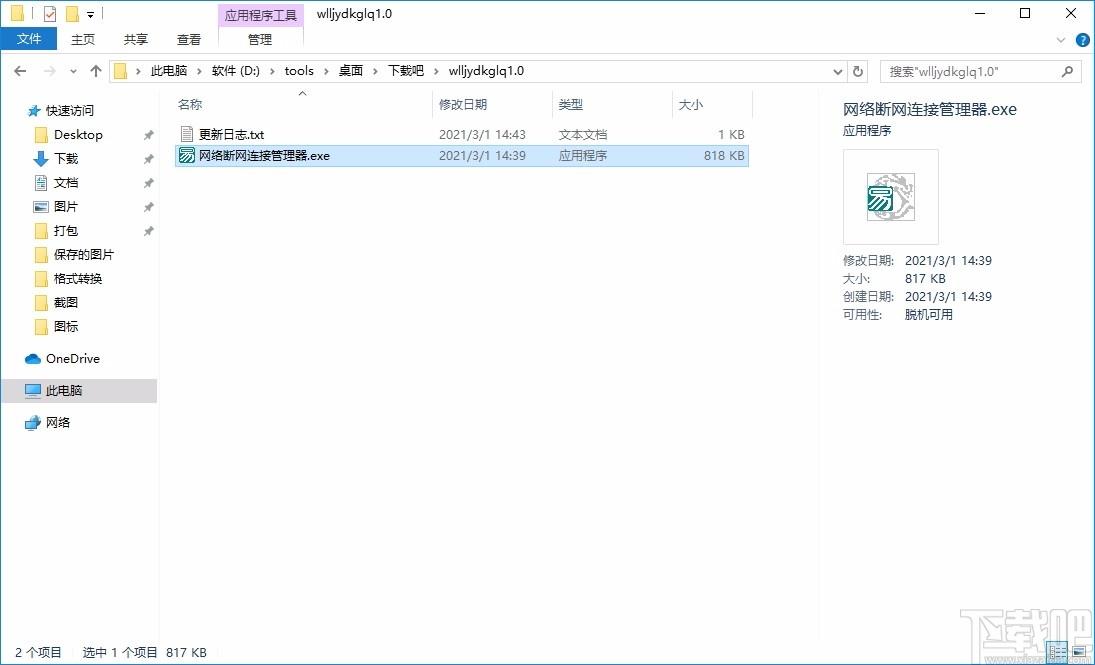Image resolution: width=1095 pixels, height=665 pixels.
Task: Click 桌面 in the address path
Action: pyautogui.click(x=351, y=71)
